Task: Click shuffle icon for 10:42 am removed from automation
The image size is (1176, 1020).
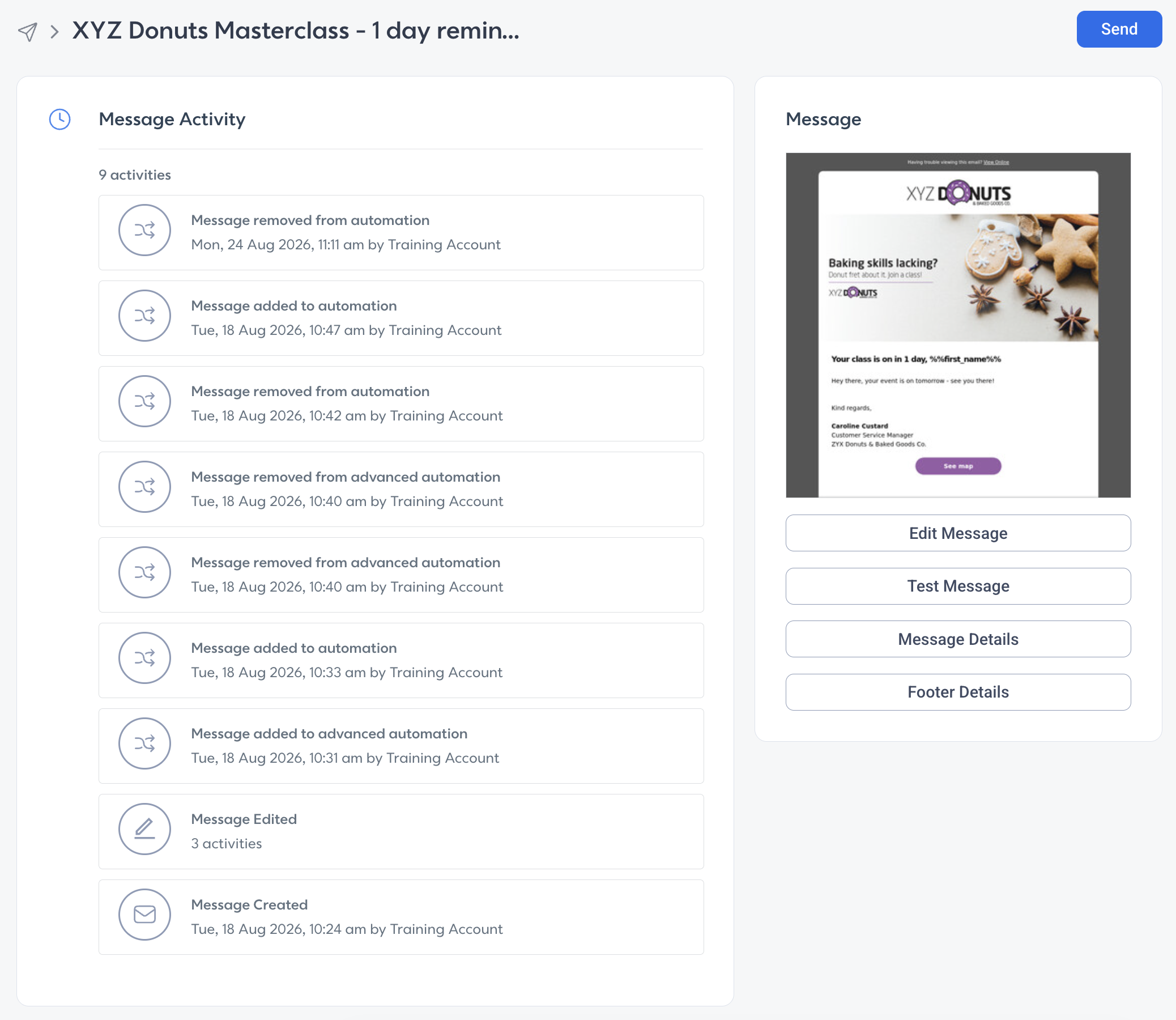Action: [x=144, y=401]
